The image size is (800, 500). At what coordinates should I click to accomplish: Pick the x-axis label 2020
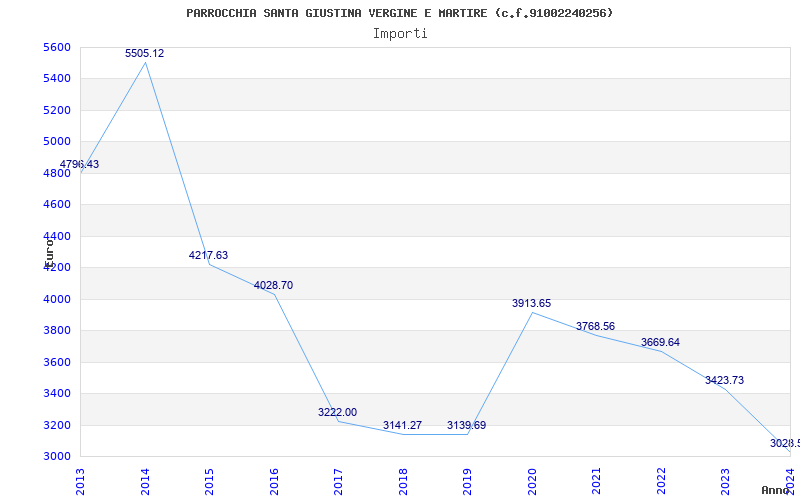click(x=532, y=482)
